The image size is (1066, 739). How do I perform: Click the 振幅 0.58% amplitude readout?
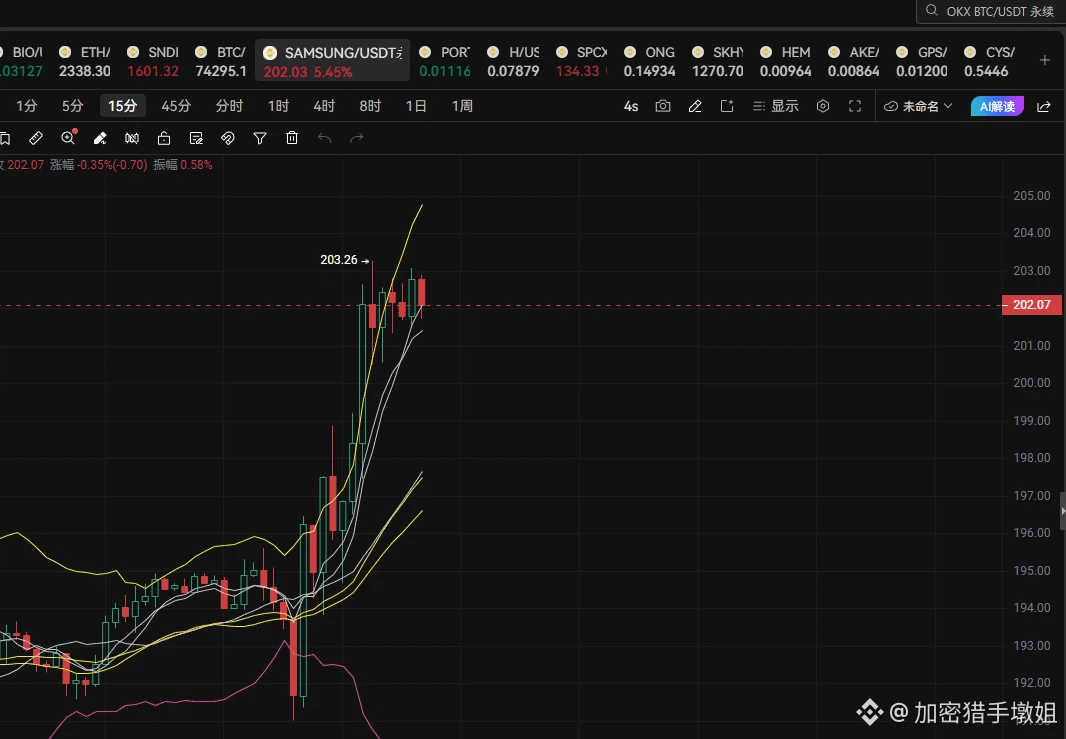(183, 165)
